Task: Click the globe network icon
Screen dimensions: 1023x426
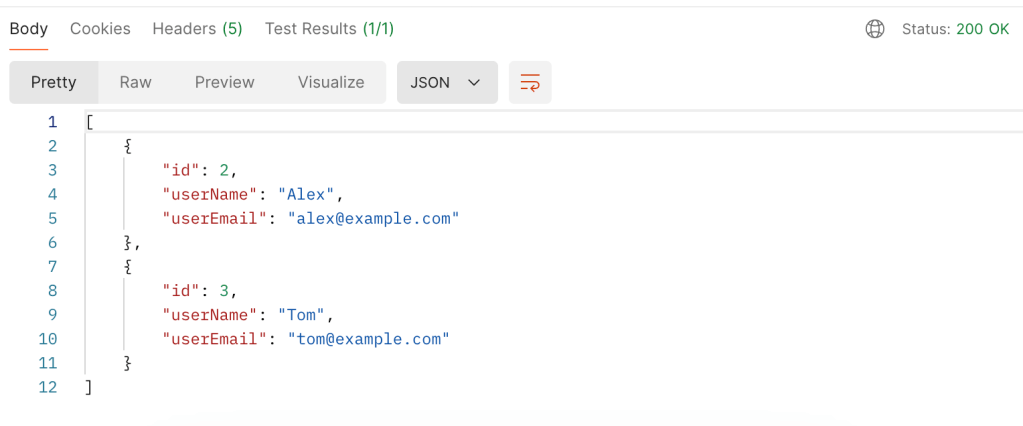Action: tap(874, 29)
